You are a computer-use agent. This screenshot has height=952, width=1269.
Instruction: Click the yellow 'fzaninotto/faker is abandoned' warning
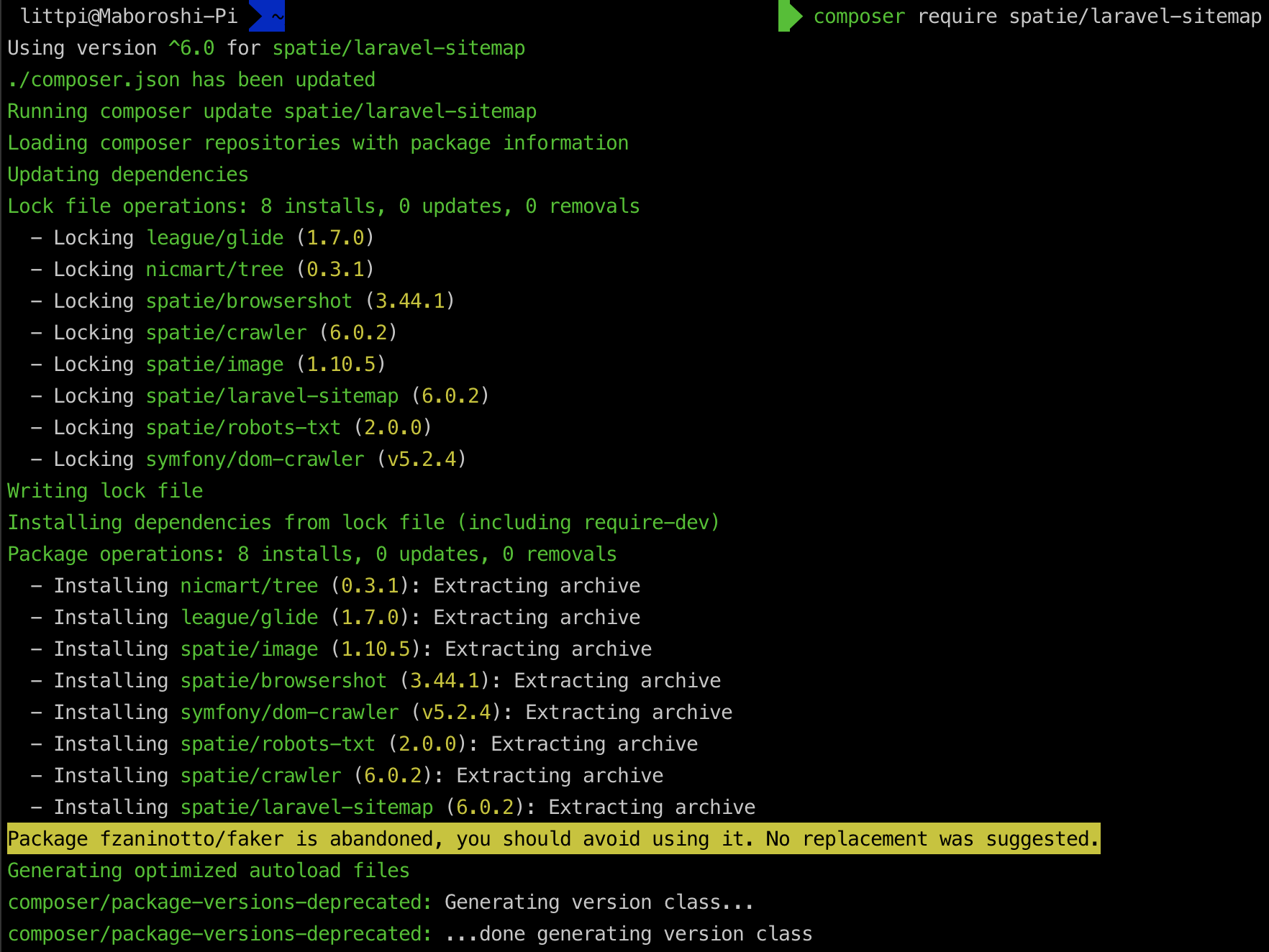tap(553, 839)
